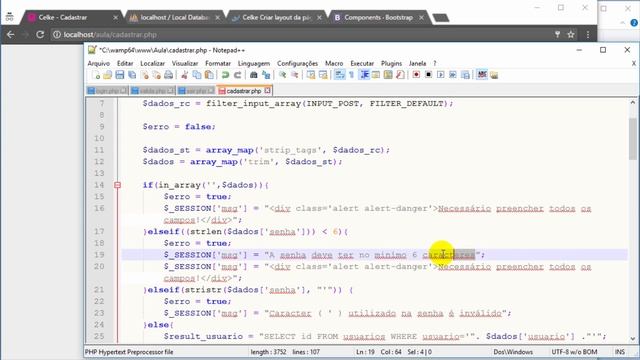Paste from the clipboard toolbar icon

209,75
